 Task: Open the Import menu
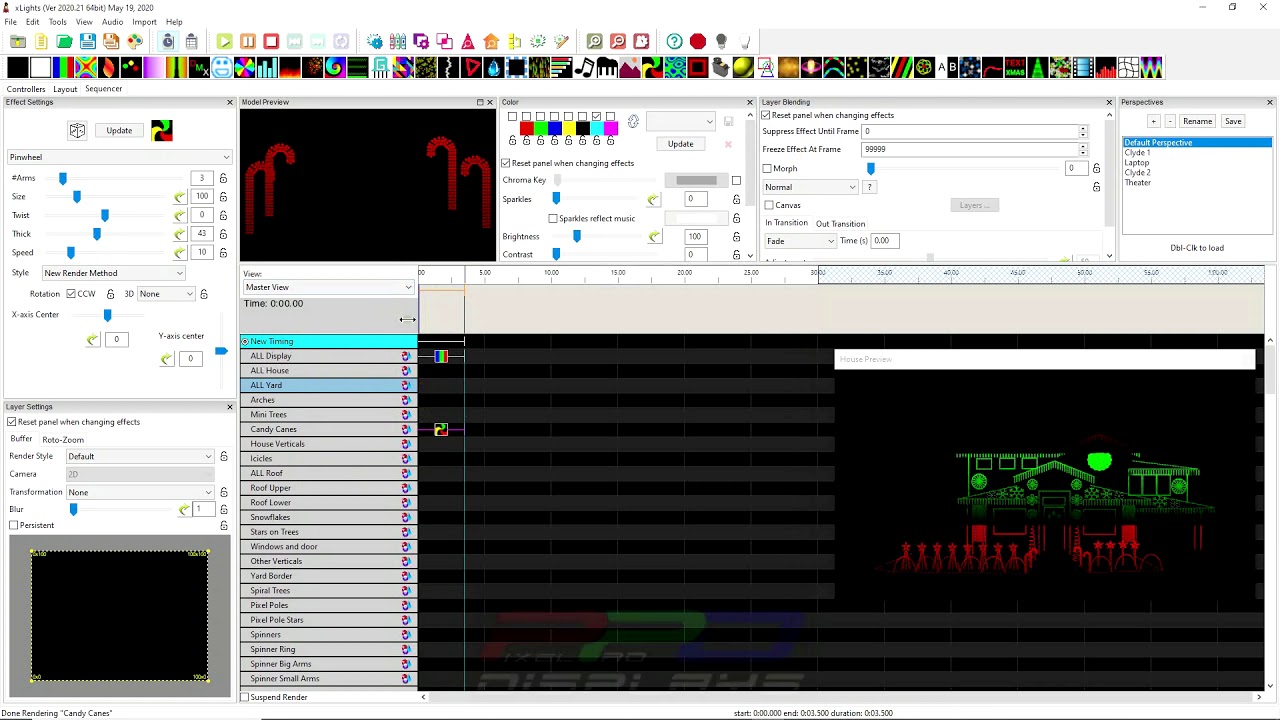tap(144, 22)
